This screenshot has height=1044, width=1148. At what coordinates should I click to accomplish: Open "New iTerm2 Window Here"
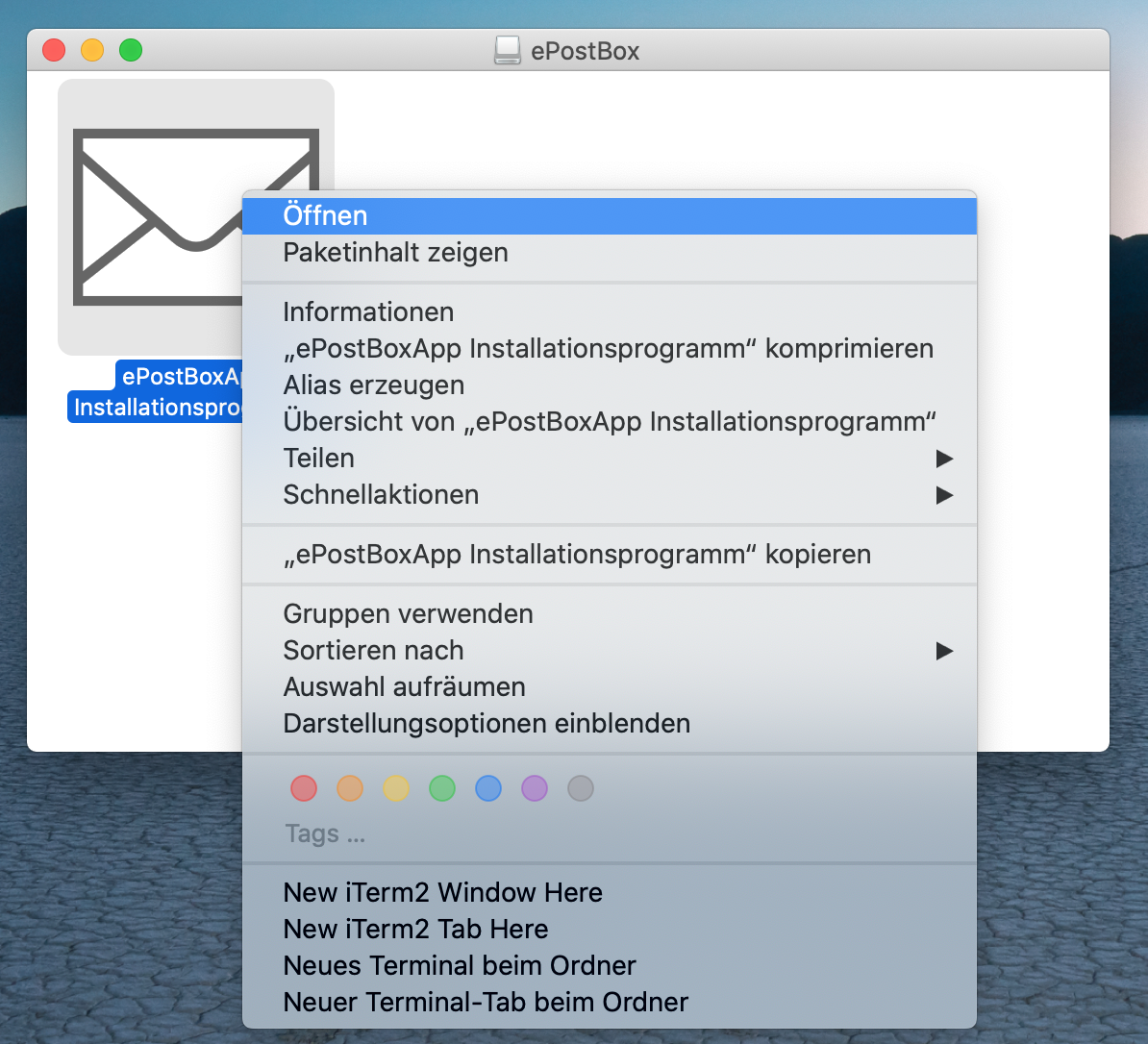(442, 893)
